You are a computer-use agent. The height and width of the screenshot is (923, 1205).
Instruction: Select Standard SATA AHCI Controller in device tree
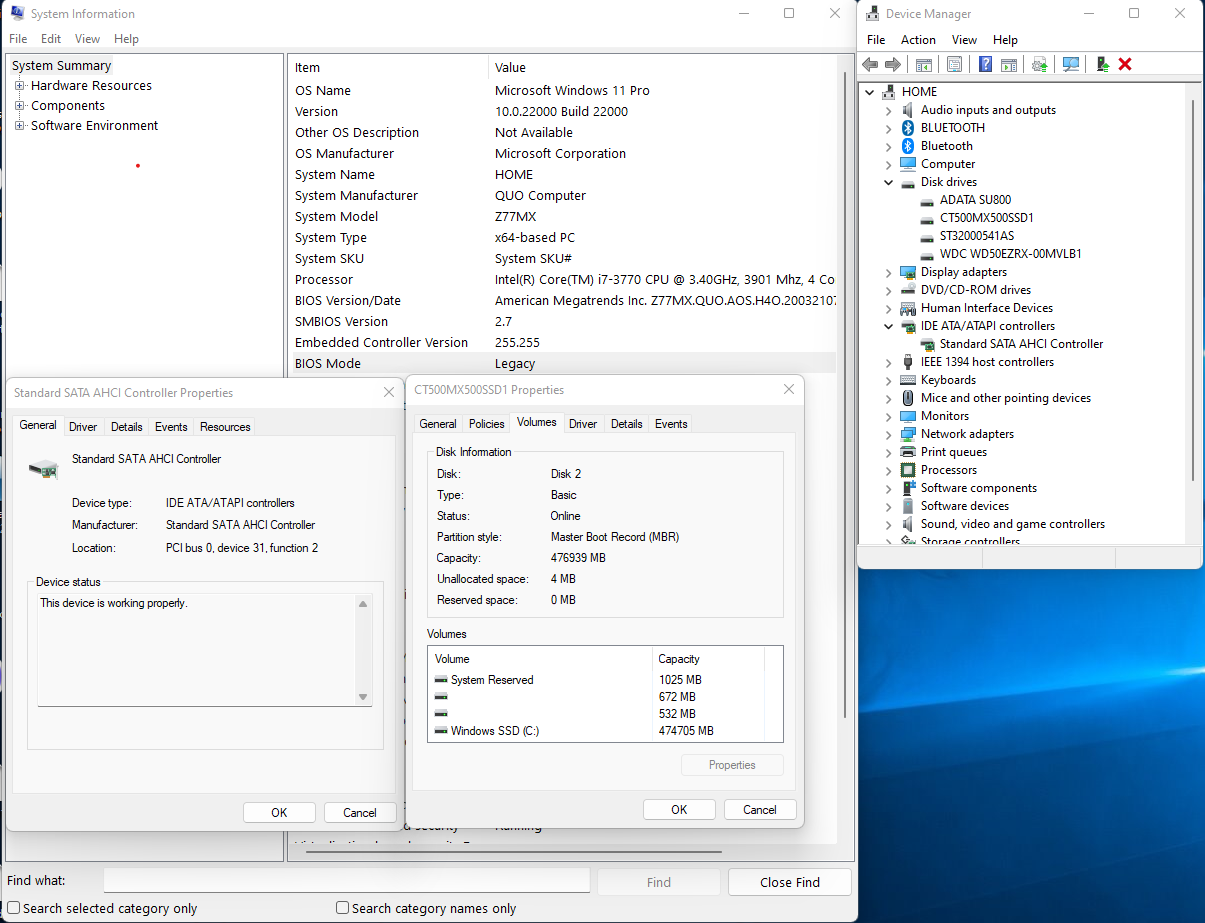click(x=1021, y=344)
